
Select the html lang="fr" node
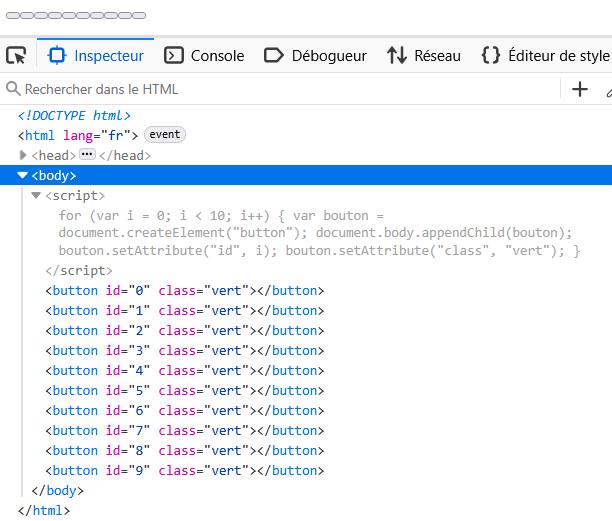click(x=78, y=135)
